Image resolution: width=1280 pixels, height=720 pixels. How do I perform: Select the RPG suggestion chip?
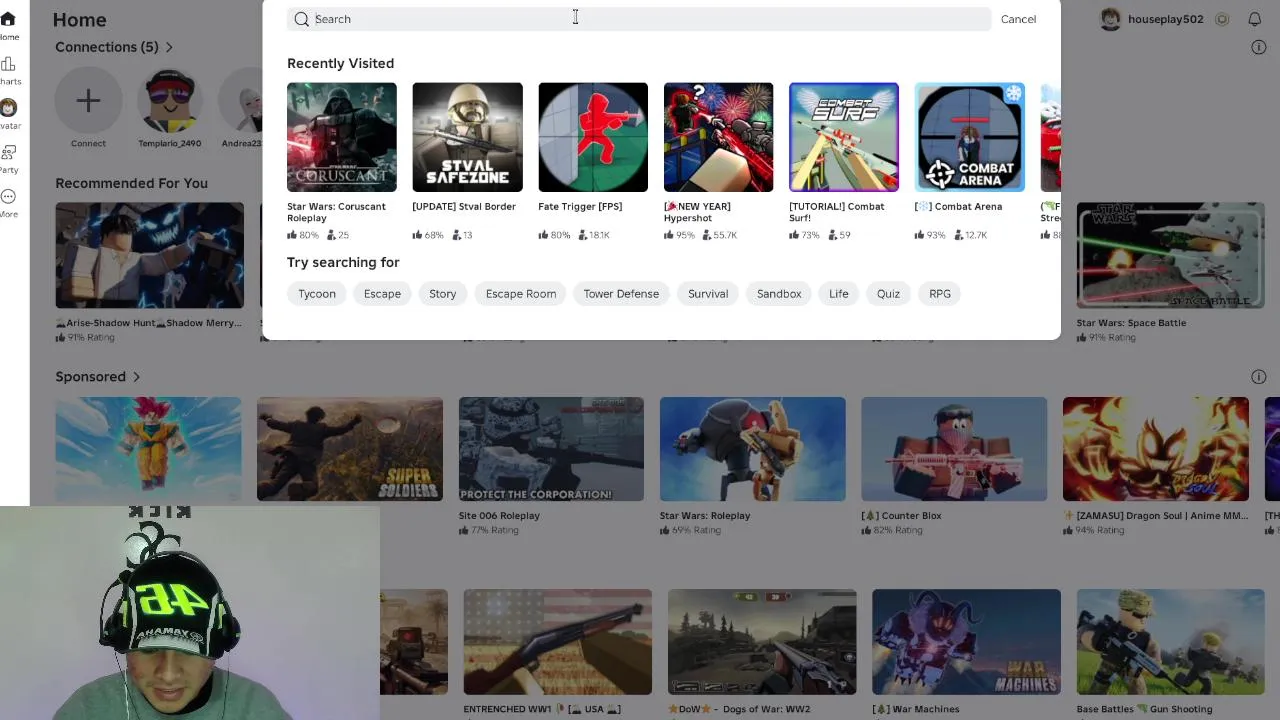point(940,294)
